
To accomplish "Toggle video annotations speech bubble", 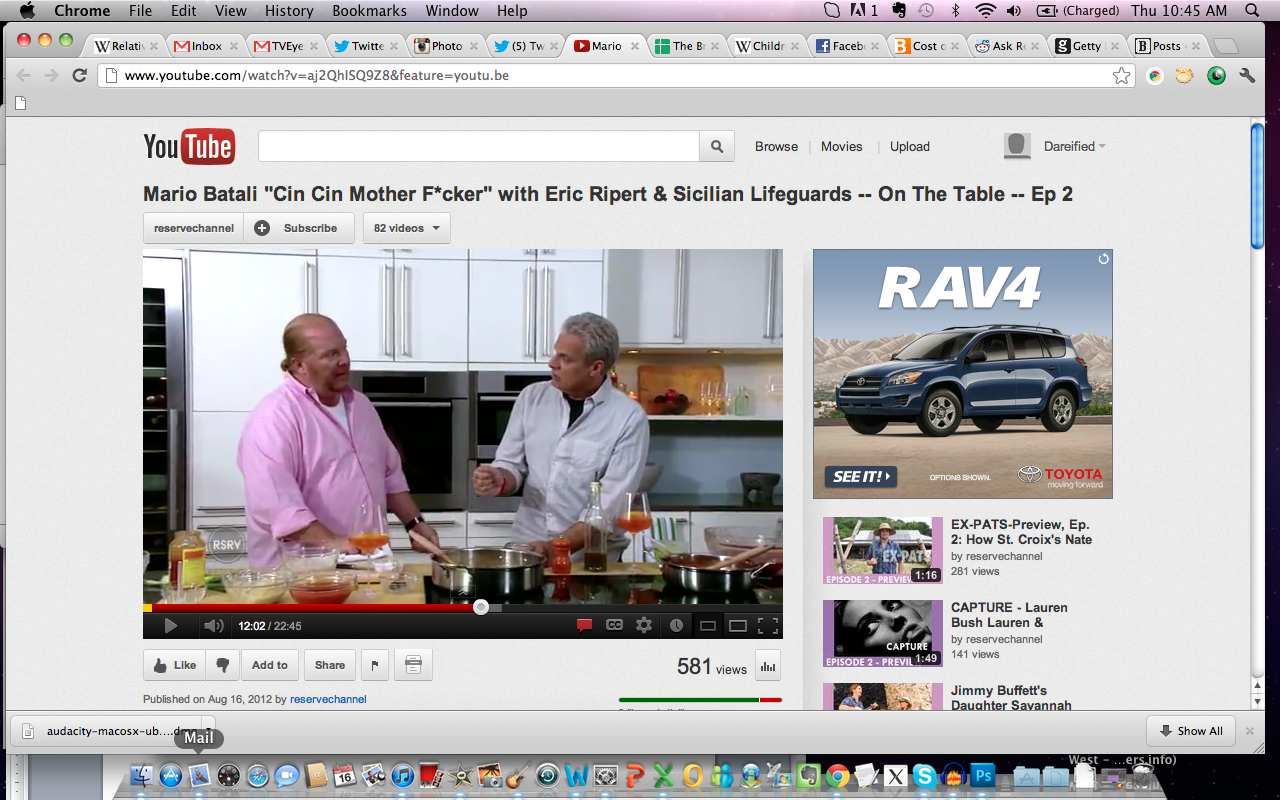I will pos(584,626).
